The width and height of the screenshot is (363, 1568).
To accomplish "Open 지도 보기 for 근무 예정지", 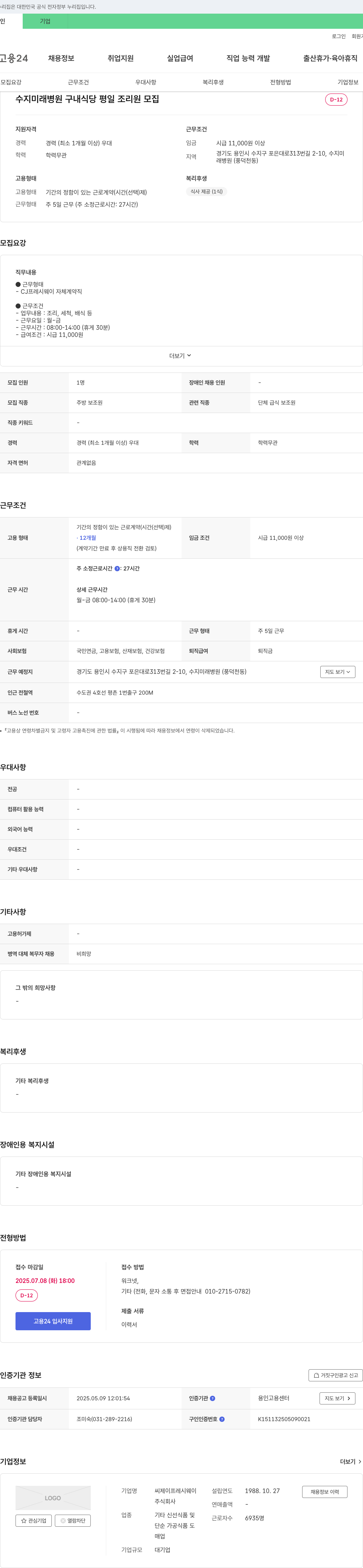I will pos(337,672).
